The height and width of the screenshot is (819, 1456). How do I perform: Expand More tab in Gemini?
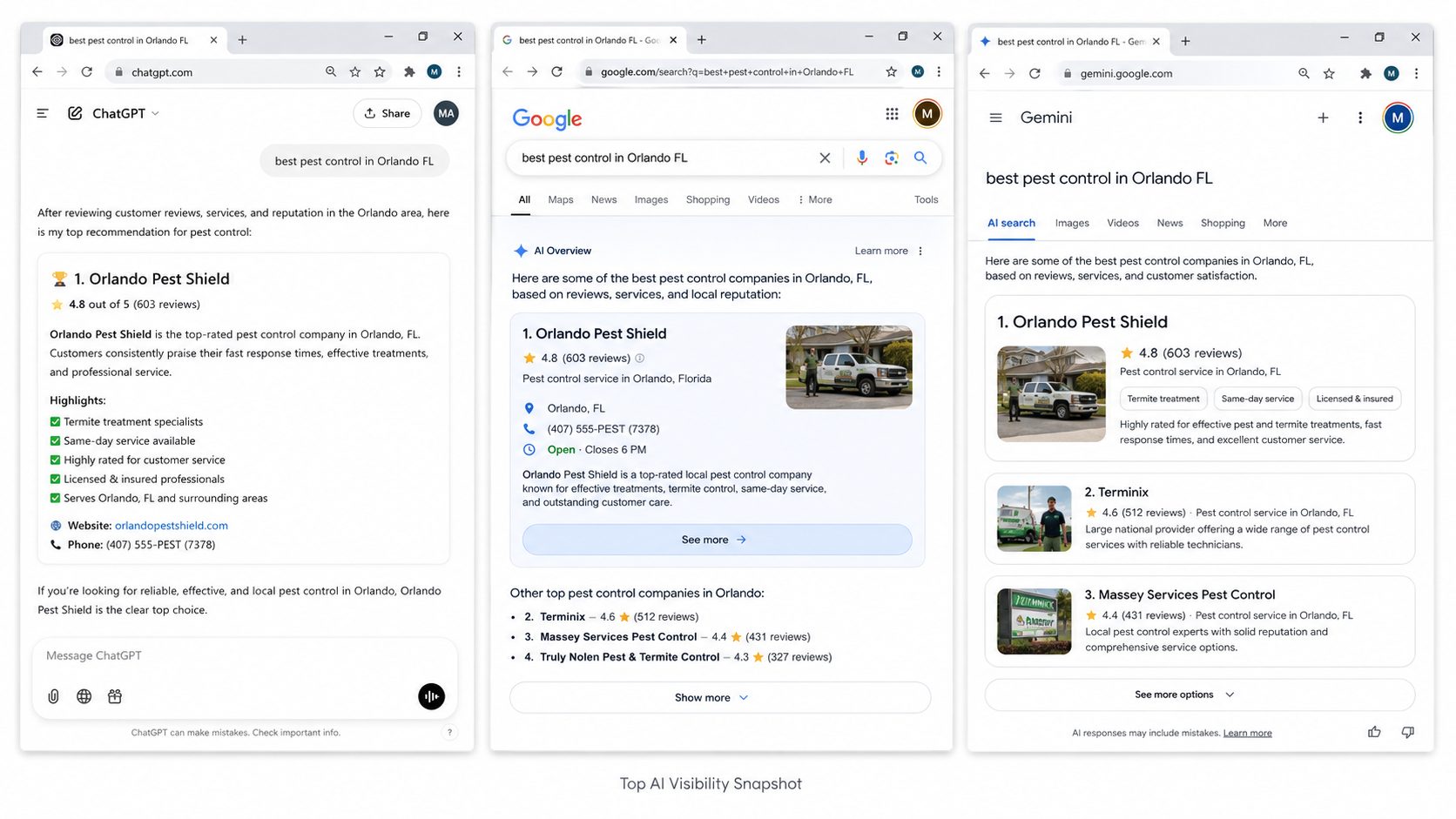[1275, 223]
